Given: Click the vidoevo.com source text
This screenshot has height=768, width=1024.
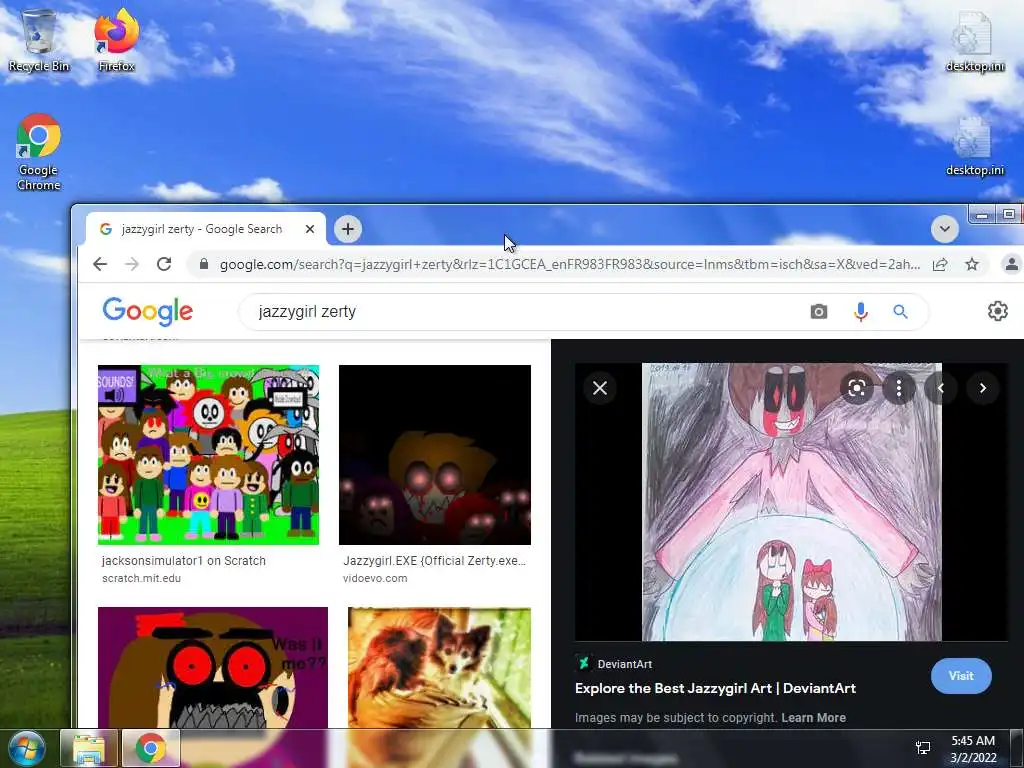Looking at the screenshot, I should tap(375, 578).
